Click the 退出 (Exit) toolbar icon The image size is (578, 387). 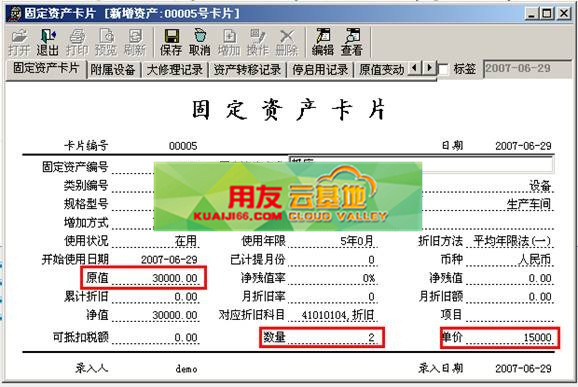(48, 43)
